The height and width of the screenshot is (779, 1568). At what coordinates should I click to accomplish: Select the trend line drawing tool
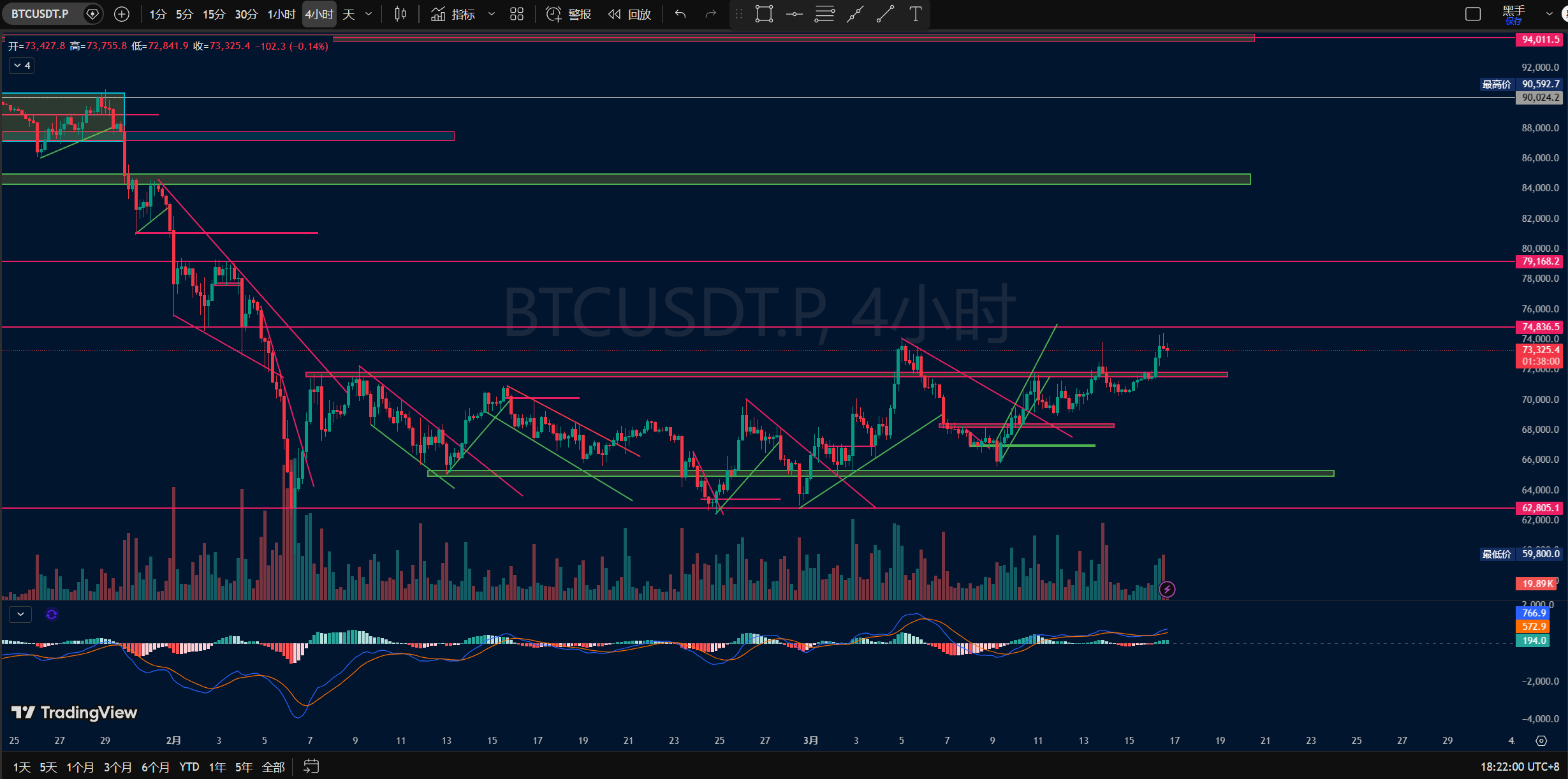pyautogui.click(x=885, y=14)
